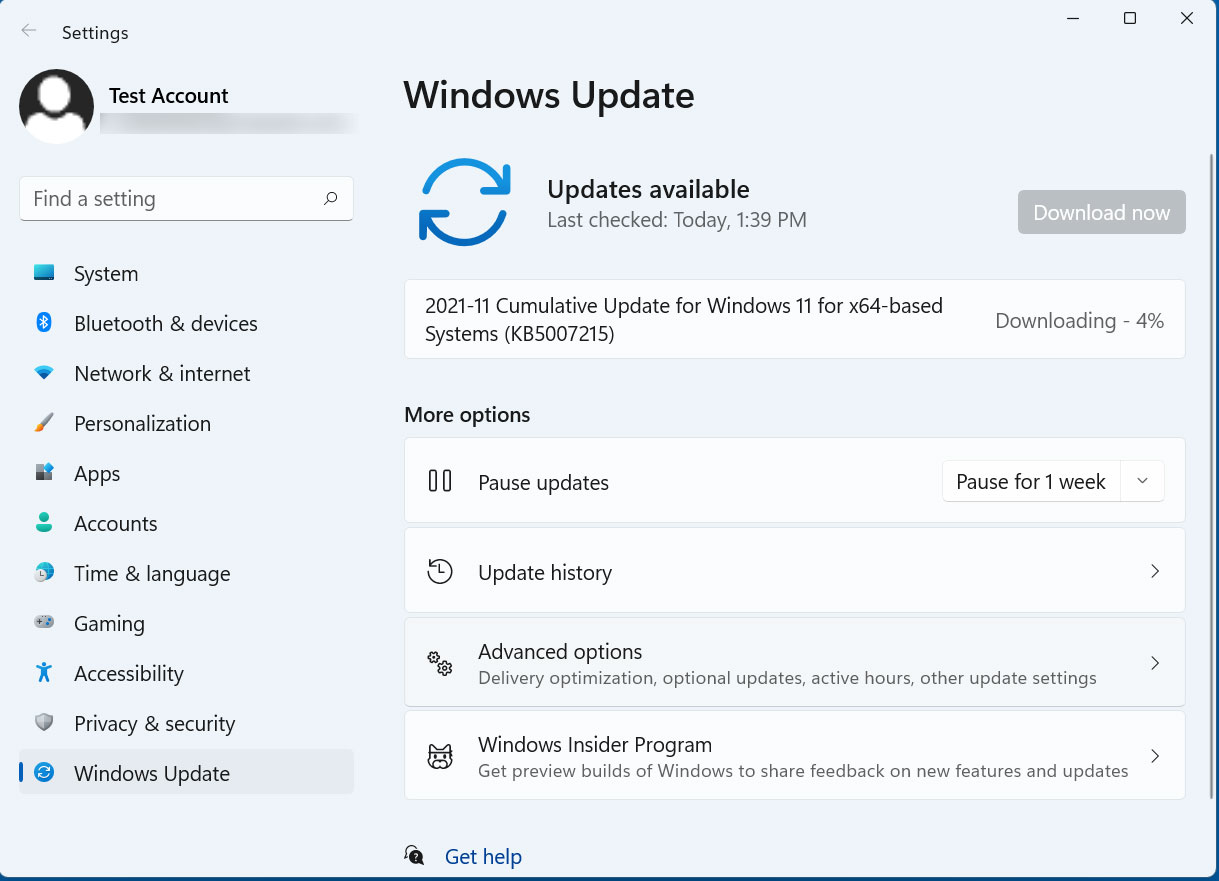This screenshot has height=881, width=1219.
Task: Click the Time & language globe icon
Action: click(44, 573)
